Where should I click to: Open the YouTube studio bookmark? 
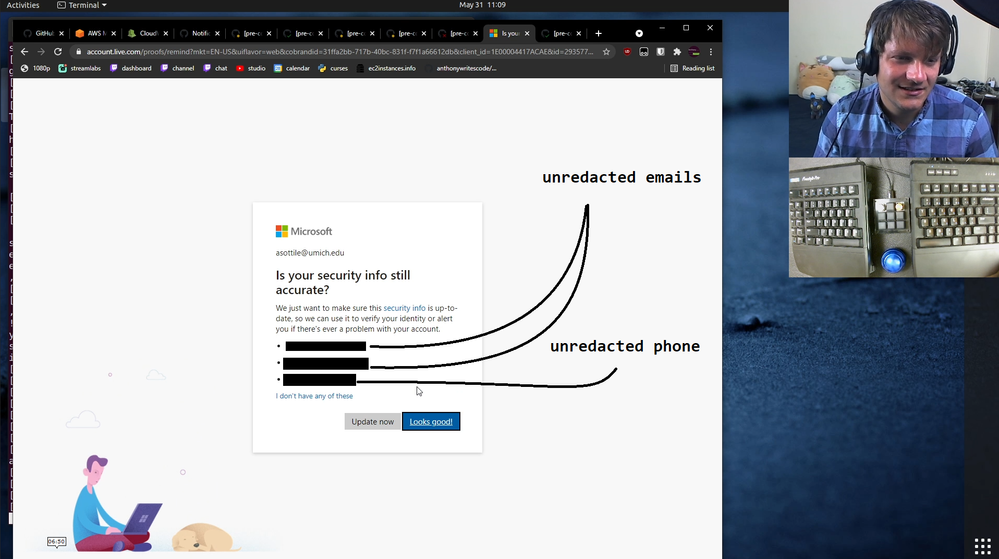tap(251, 68)
